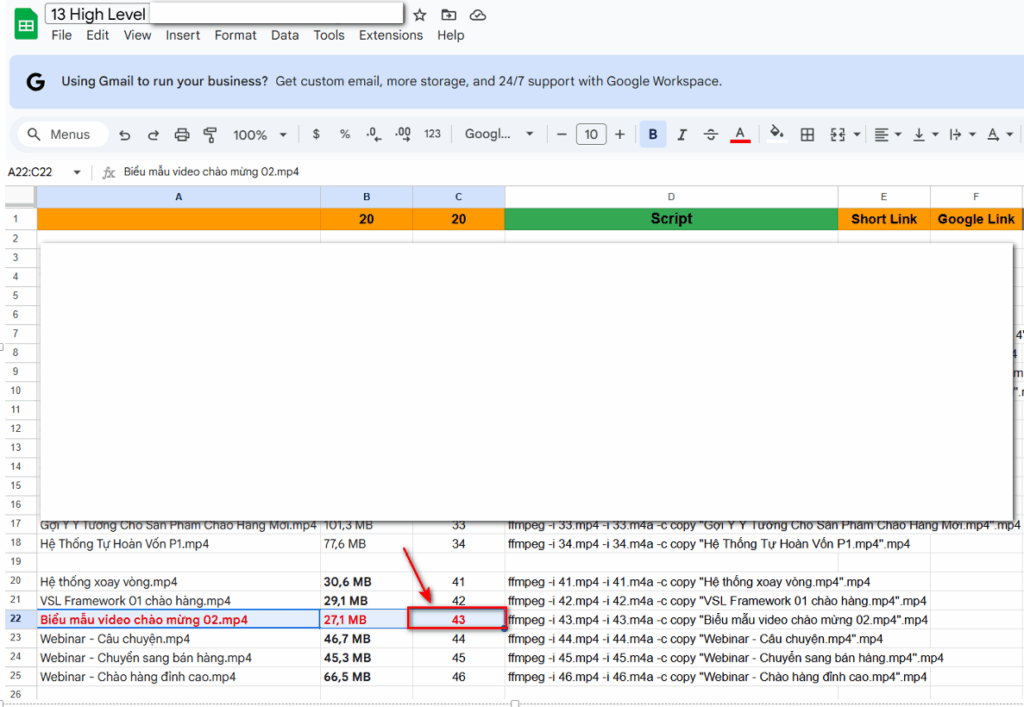Toggle italic formatting
Image resolution: width=1024 pixels, height=707 pixels.
pos(682,134)
